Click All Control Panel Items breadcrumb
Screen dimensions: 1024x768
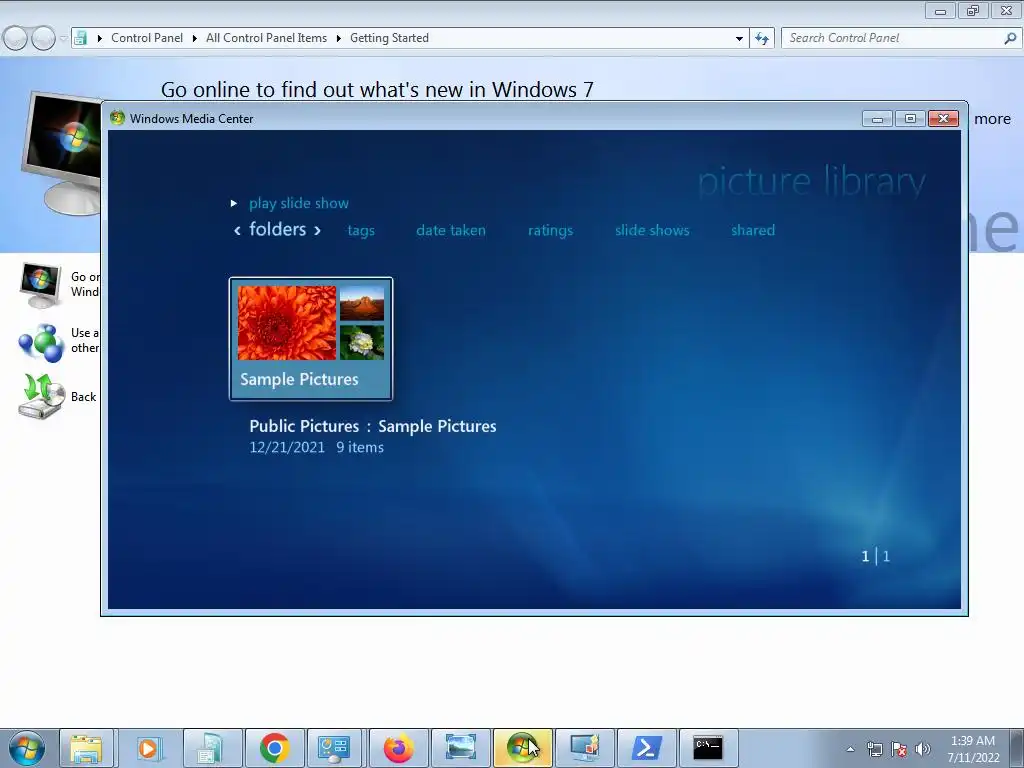point(266,38)
